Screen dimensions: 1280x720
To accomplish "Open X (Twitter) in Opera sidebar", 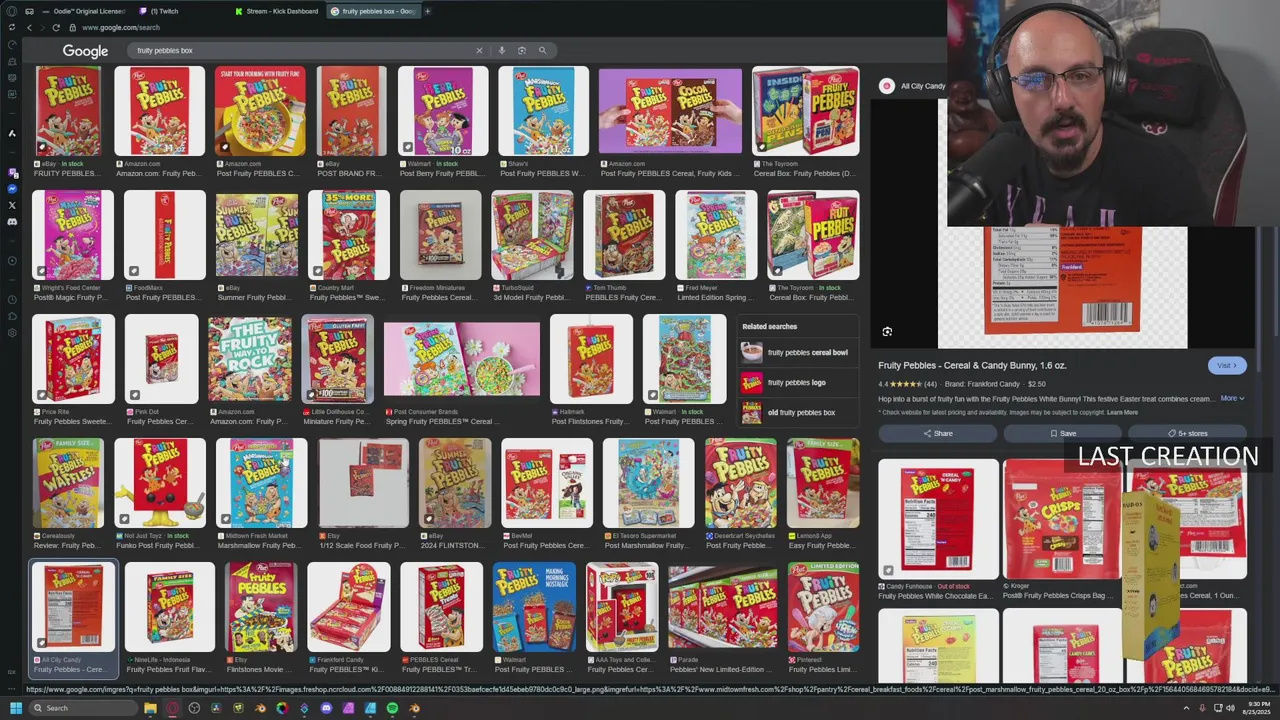I will (x=12, y=205).
